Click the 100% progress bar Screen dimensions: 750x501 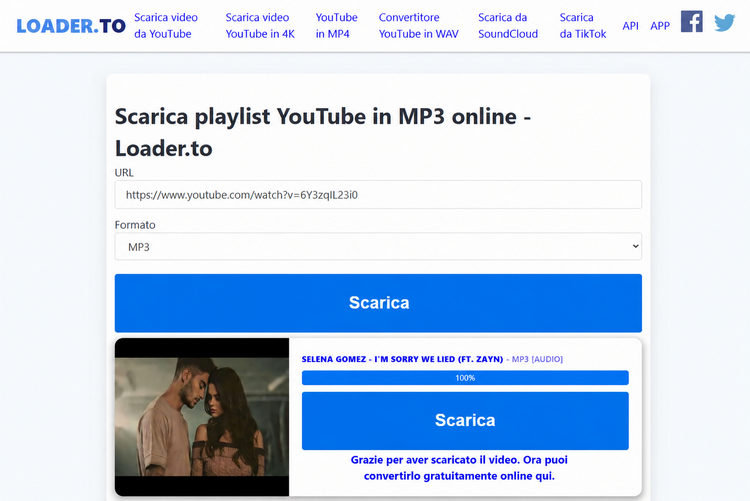coord(465,378)
